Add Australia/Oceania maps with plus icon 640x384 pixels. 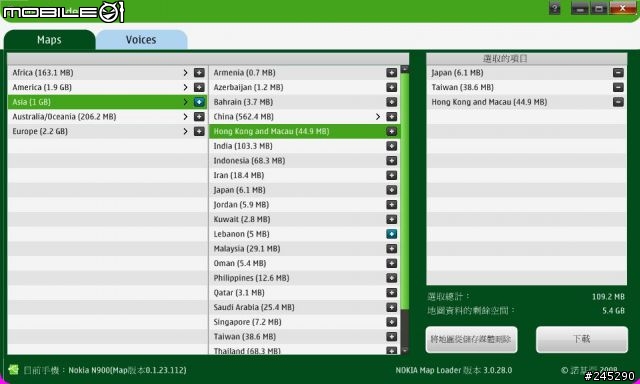pos(199,117)
